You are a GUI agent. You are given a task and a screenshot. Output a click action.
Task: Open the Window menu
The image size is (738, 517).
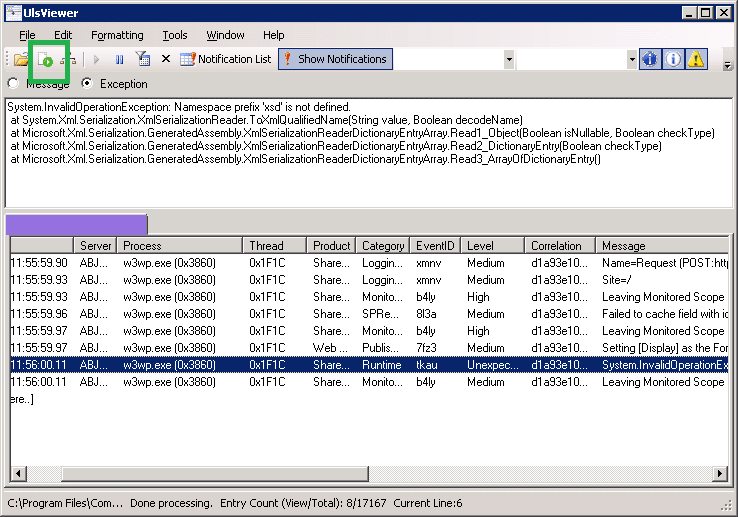click(x=225, y=35)
